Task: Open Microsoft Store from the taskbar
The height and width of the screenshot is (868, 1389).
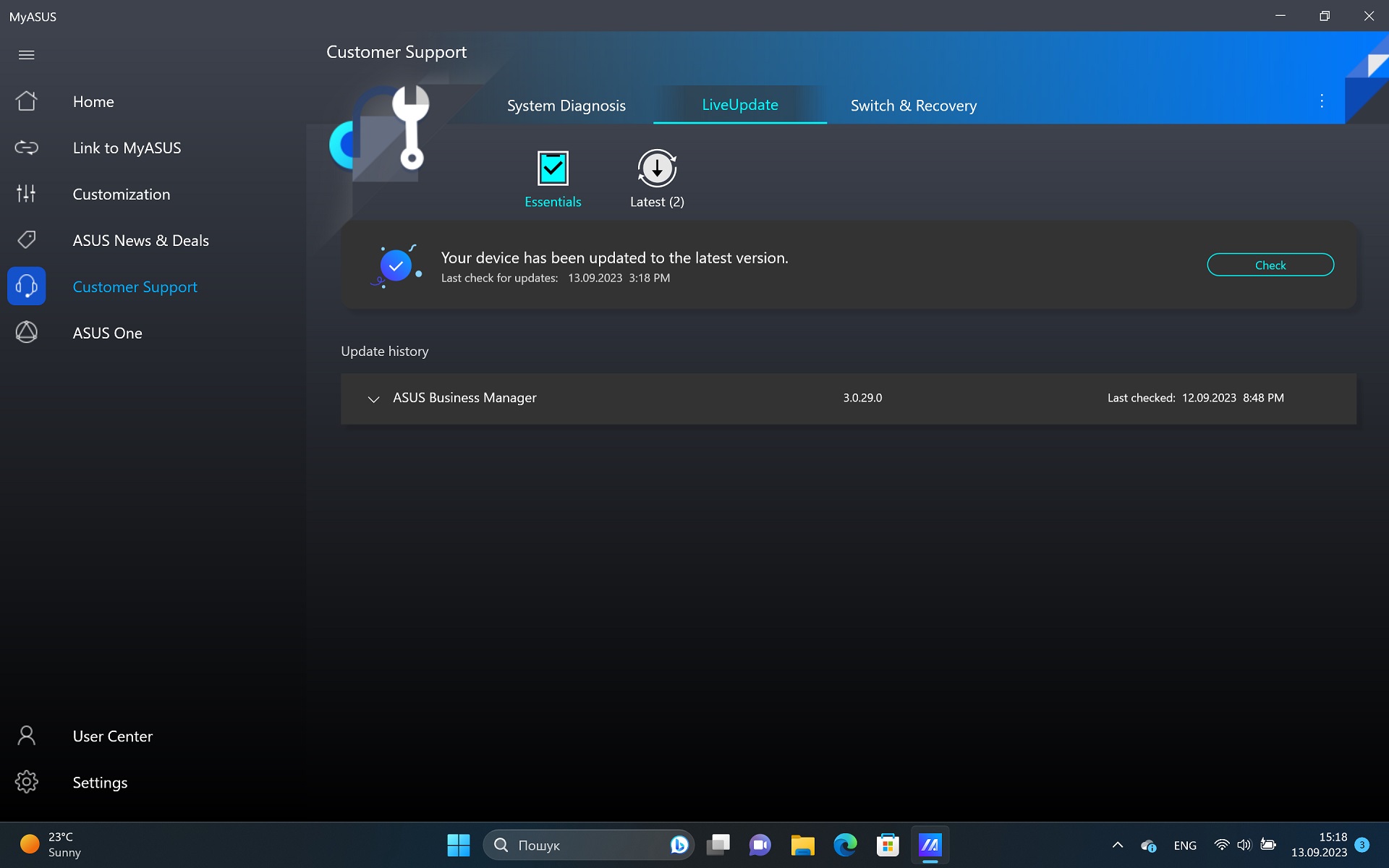Action: [x=888, y=845]
